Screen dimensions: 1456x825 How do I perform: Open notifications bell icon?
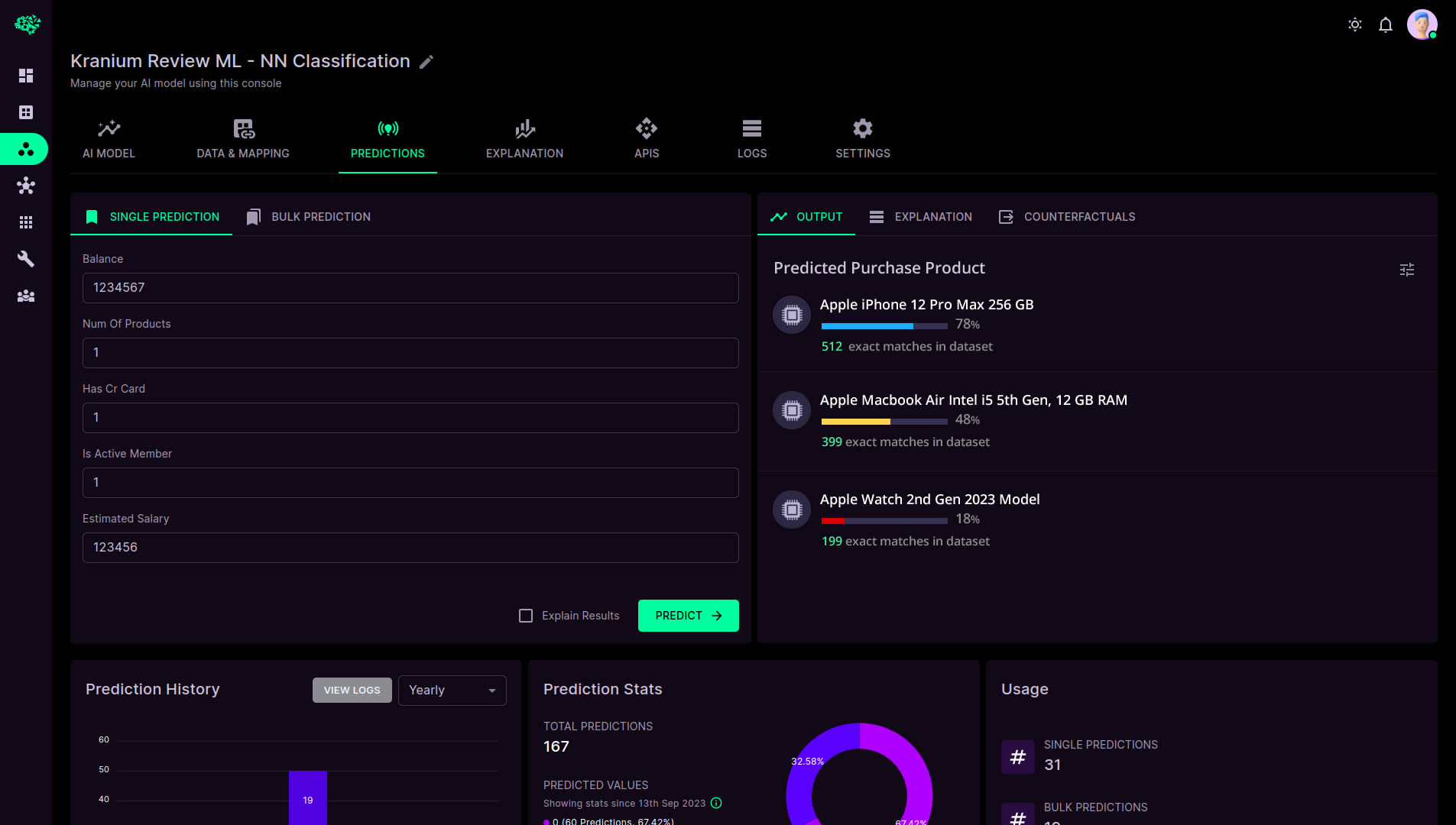pyautogui.click(x=1386, y=24)
